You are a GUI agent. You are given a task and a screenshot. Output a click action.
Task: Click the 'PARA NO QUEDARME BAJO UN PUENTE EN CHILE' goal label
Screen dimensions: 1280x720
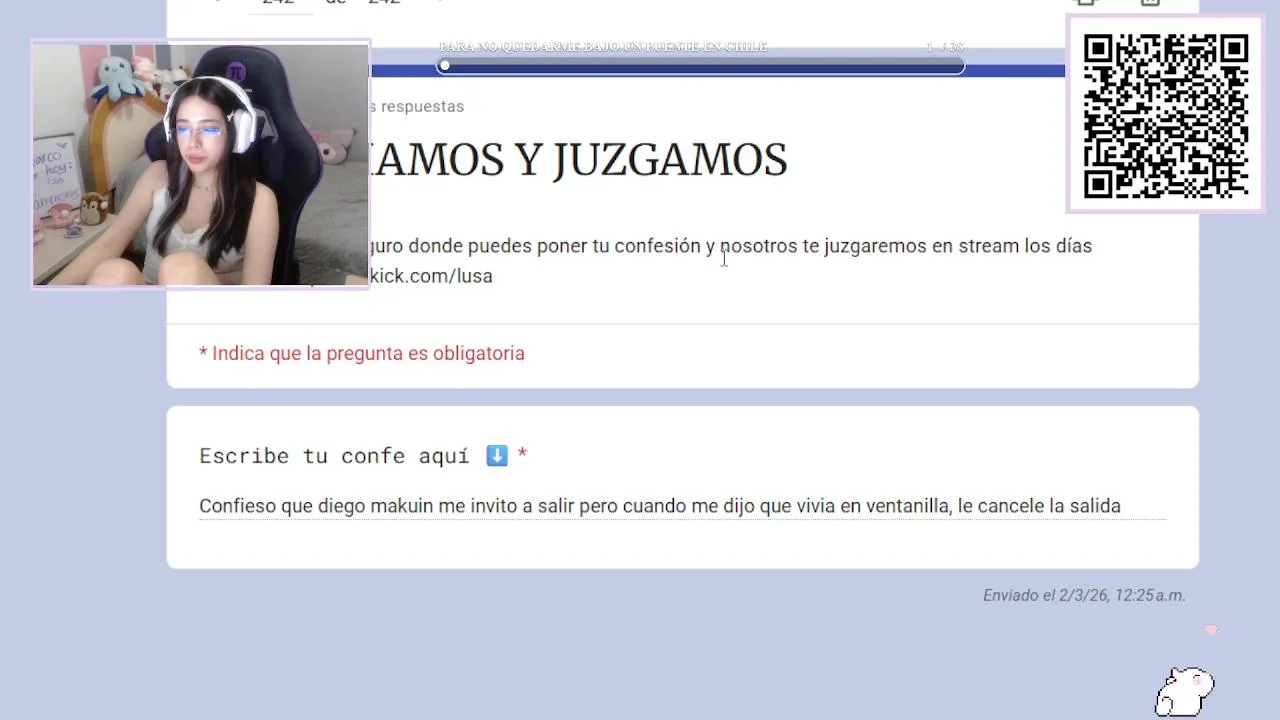click(603, 47)
